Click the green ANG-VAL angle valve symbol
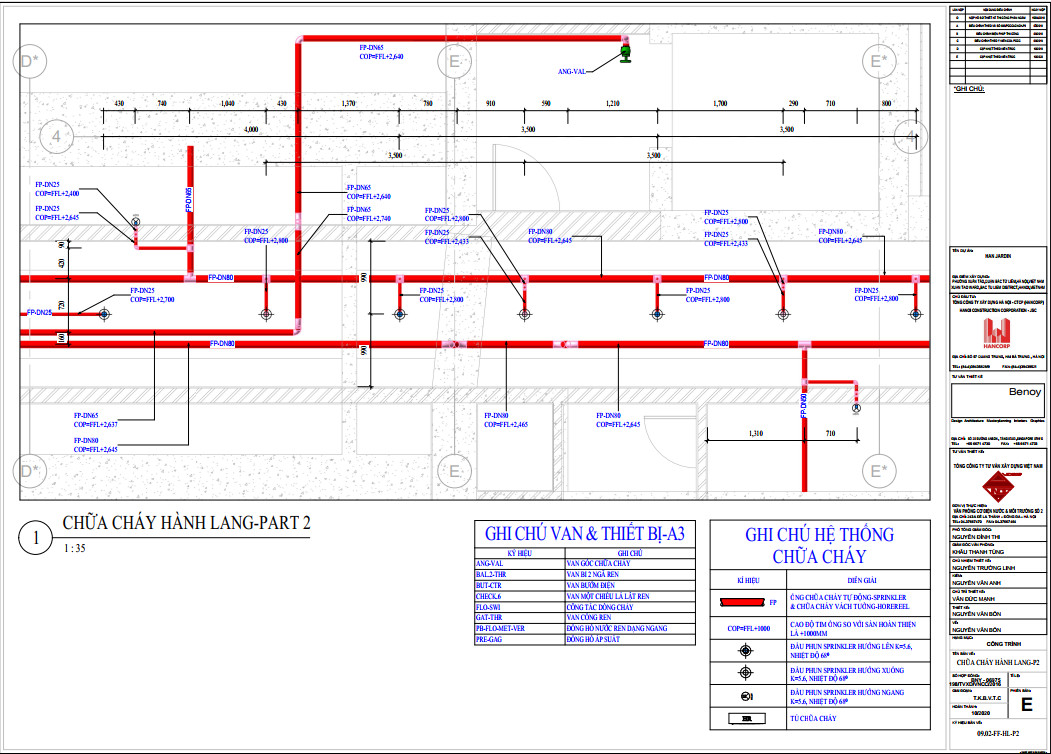This screenshot has width=1051, height=754. click(x=627, y=53)
